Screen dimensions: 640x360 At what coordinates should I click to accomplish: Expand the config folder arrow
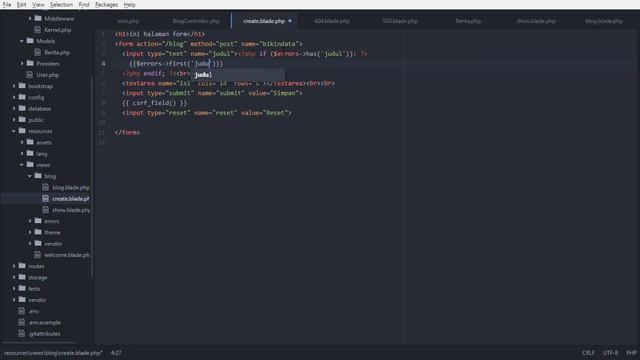(14, 97)
